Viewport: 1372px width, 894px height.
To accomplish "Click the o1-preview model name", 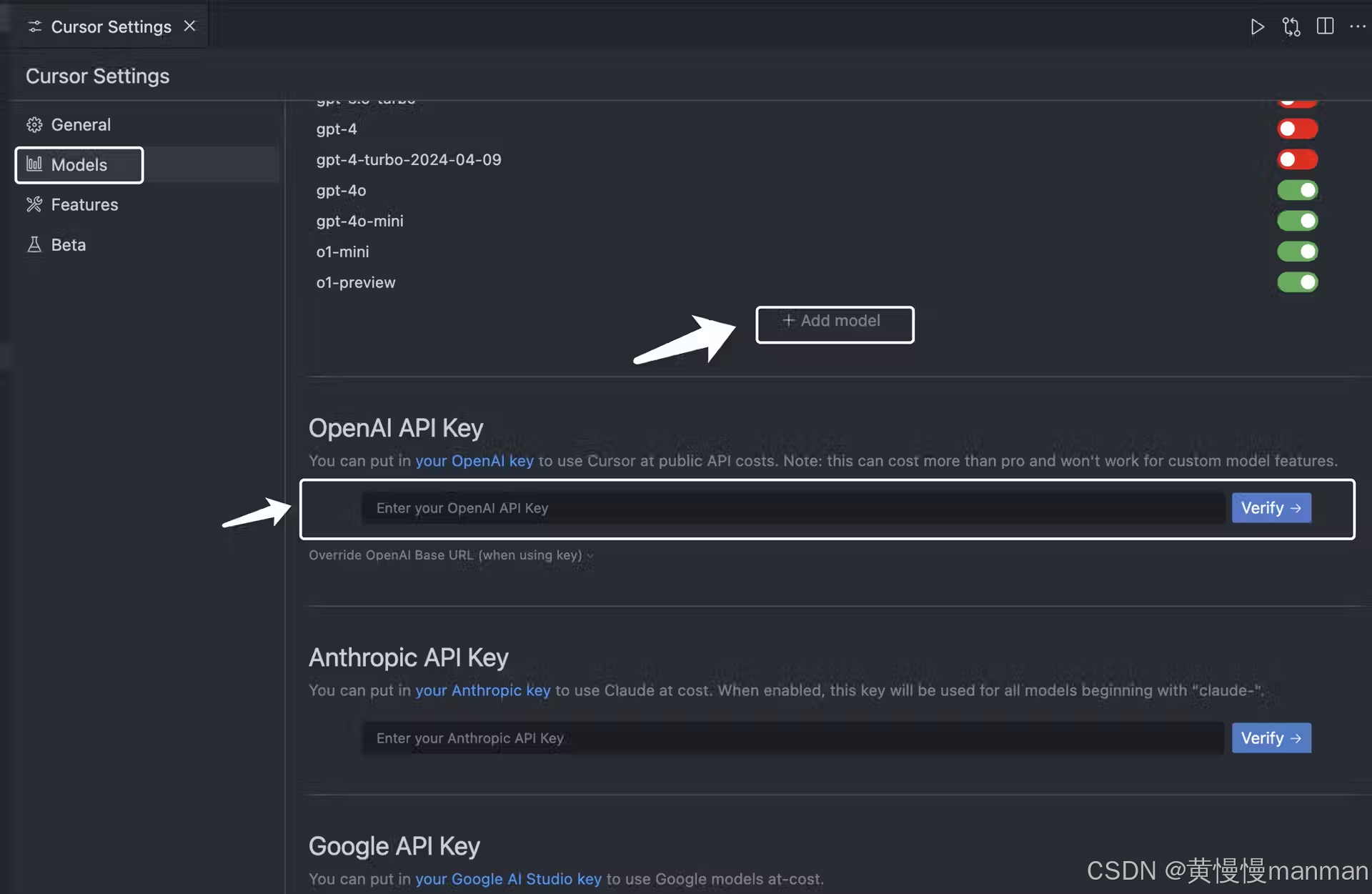I will click(x=356, y=282).
